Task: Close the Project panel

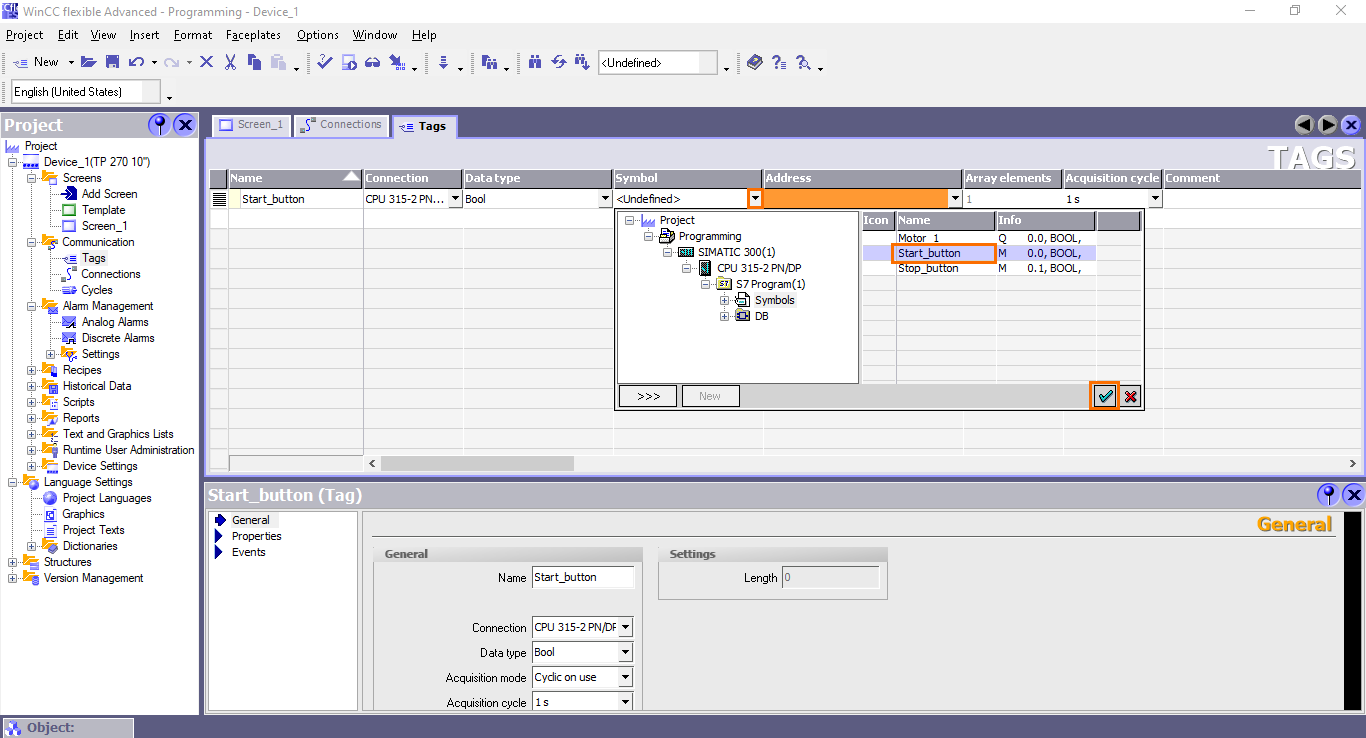Action: pyautogui.click(x=185, y=124)
